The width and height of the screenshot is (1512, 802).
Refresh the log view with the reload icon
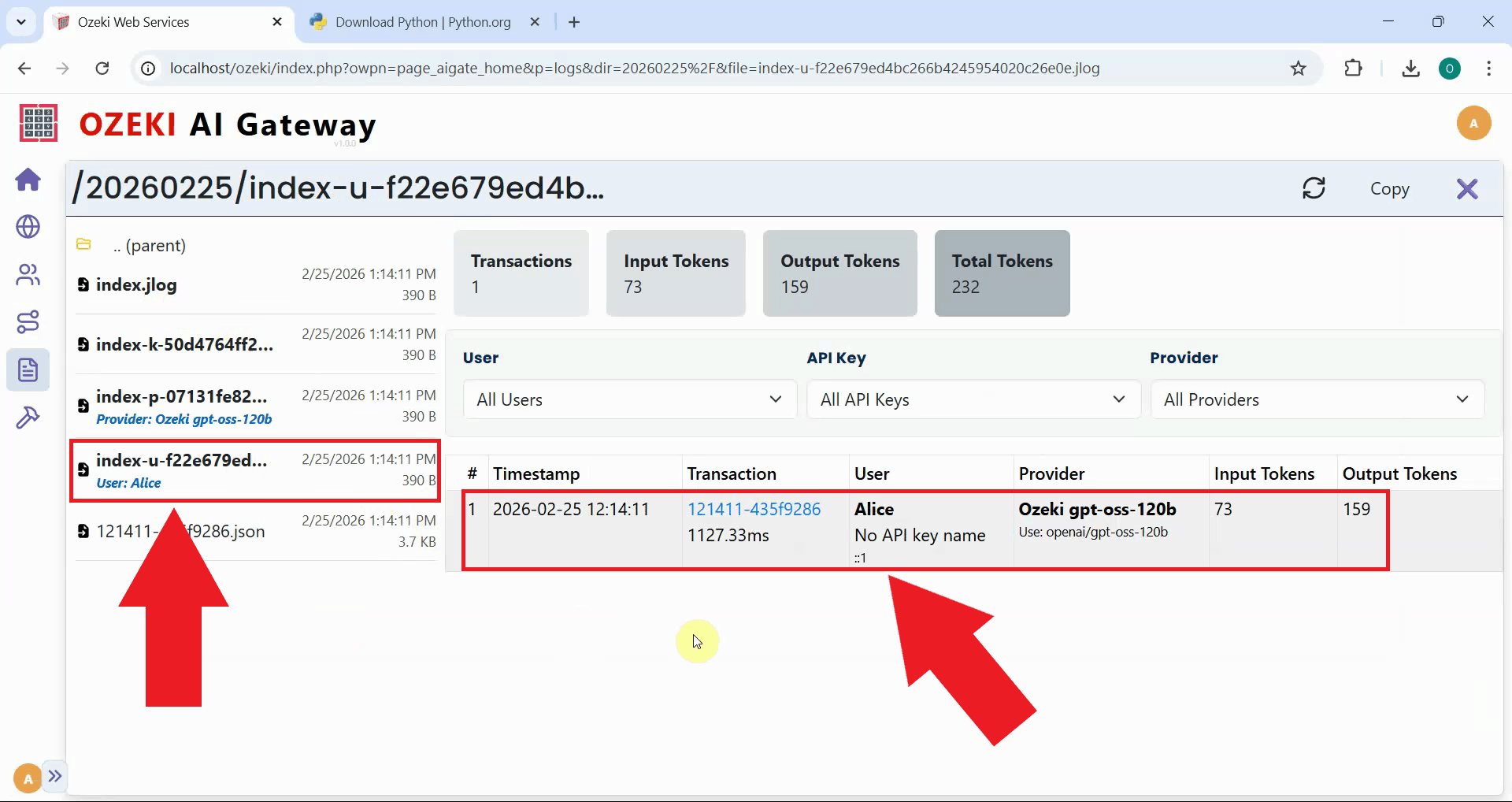click(1314, 188)
